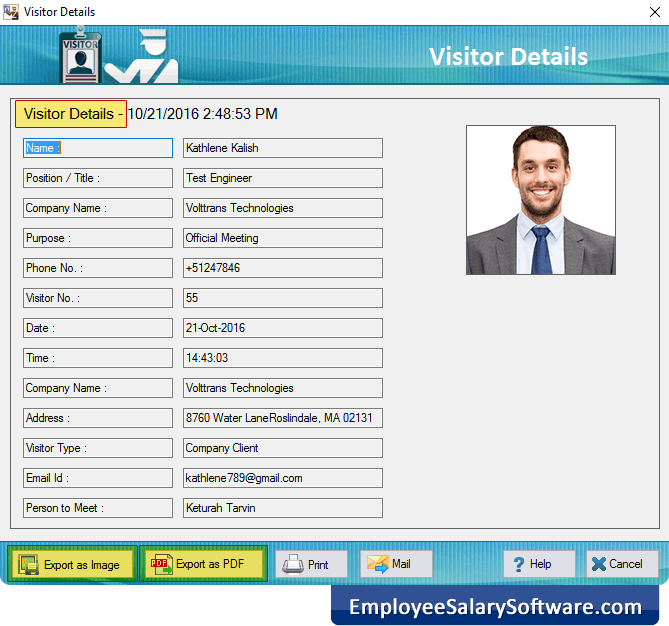
Task: Click the Visitor No. label box
Action: click(x=98, y=298)
